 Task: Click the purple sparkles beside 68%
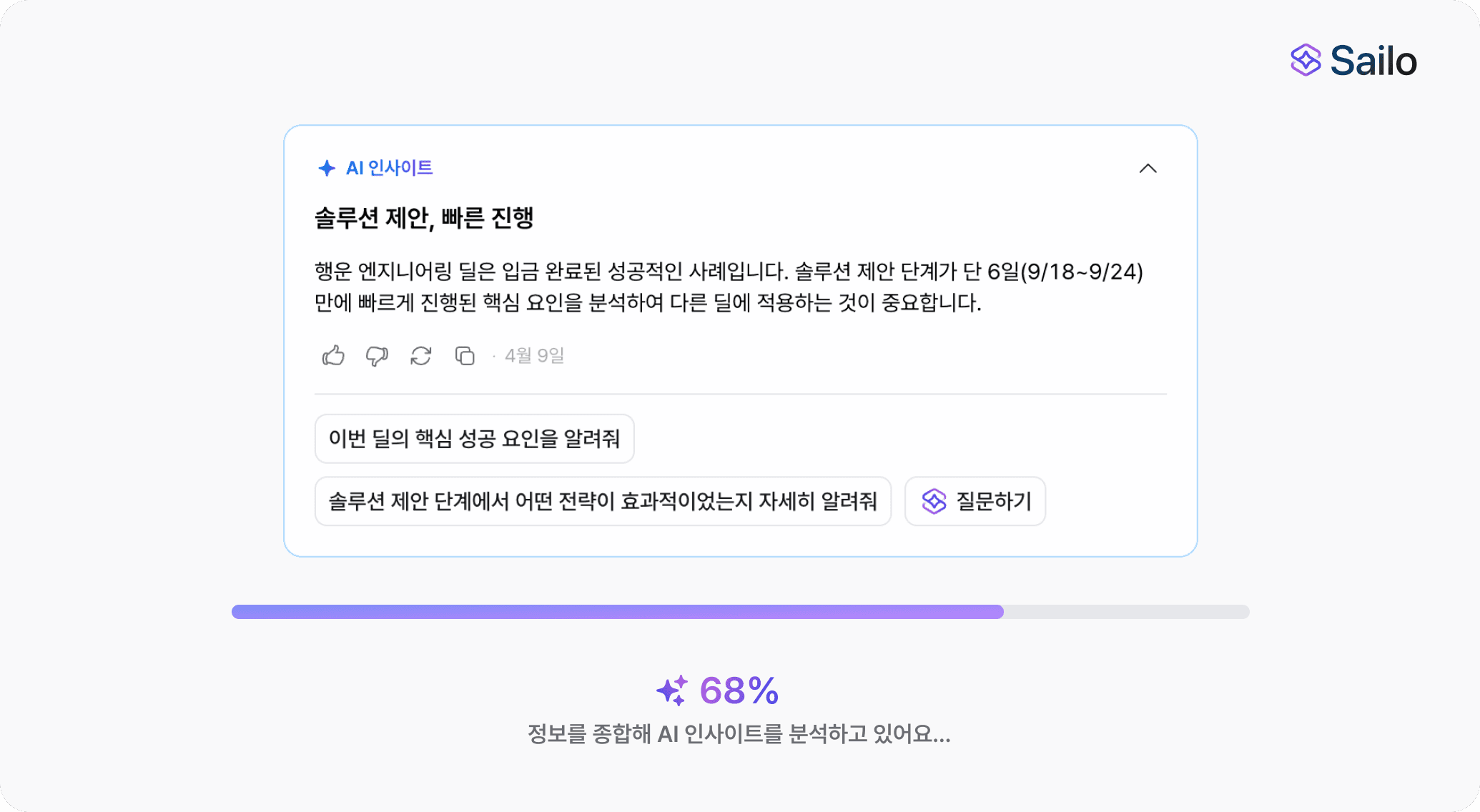point(672,690)
